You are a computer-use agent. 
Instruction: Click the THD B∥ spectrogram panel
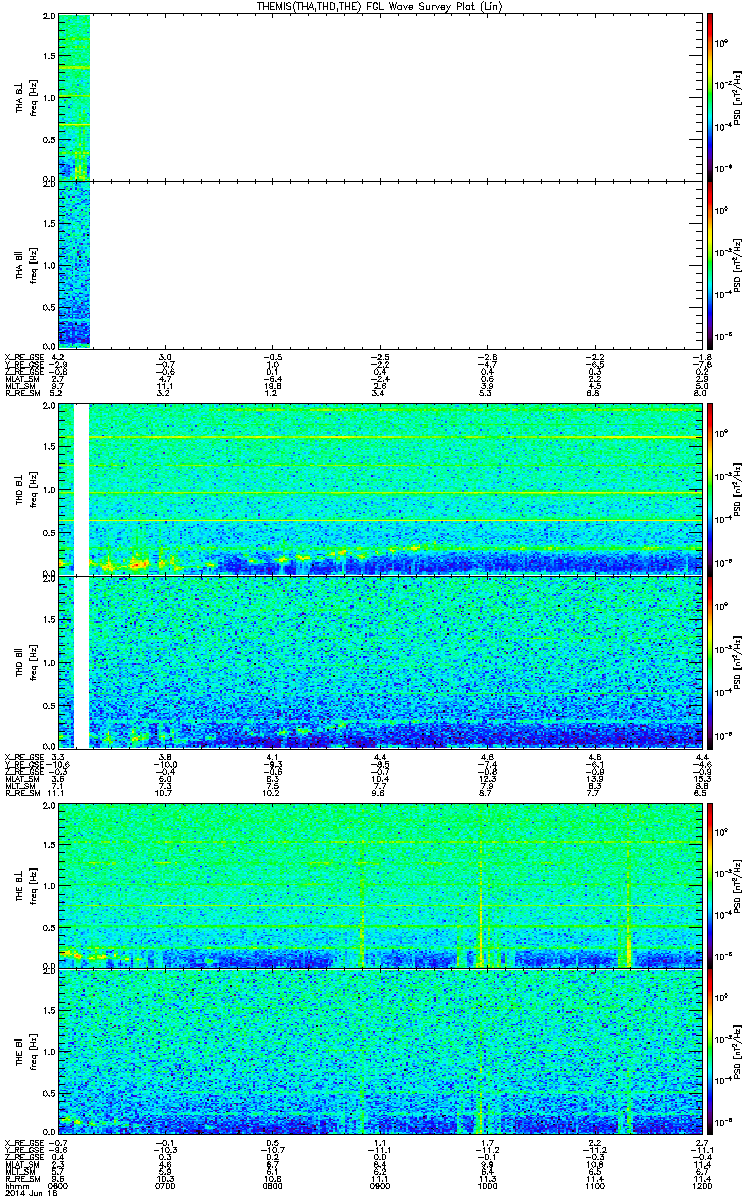coord(380,662)
